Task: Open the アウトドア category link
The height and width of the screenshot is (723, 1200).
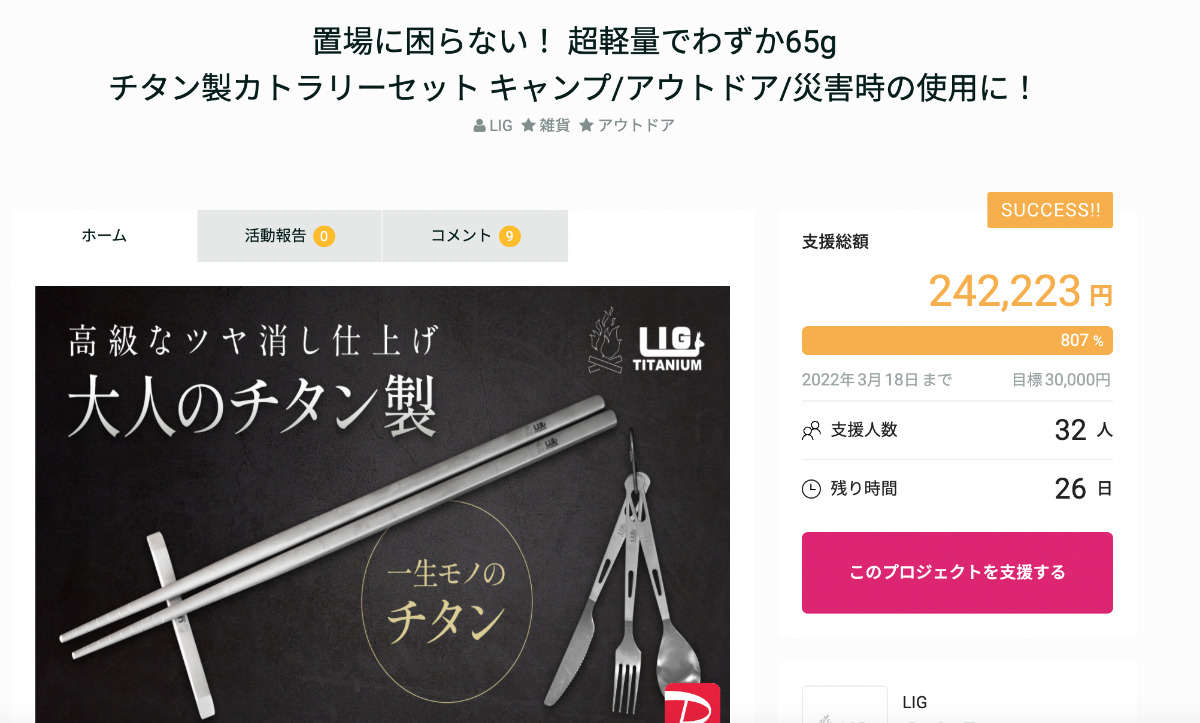Action: click(636, 126)
